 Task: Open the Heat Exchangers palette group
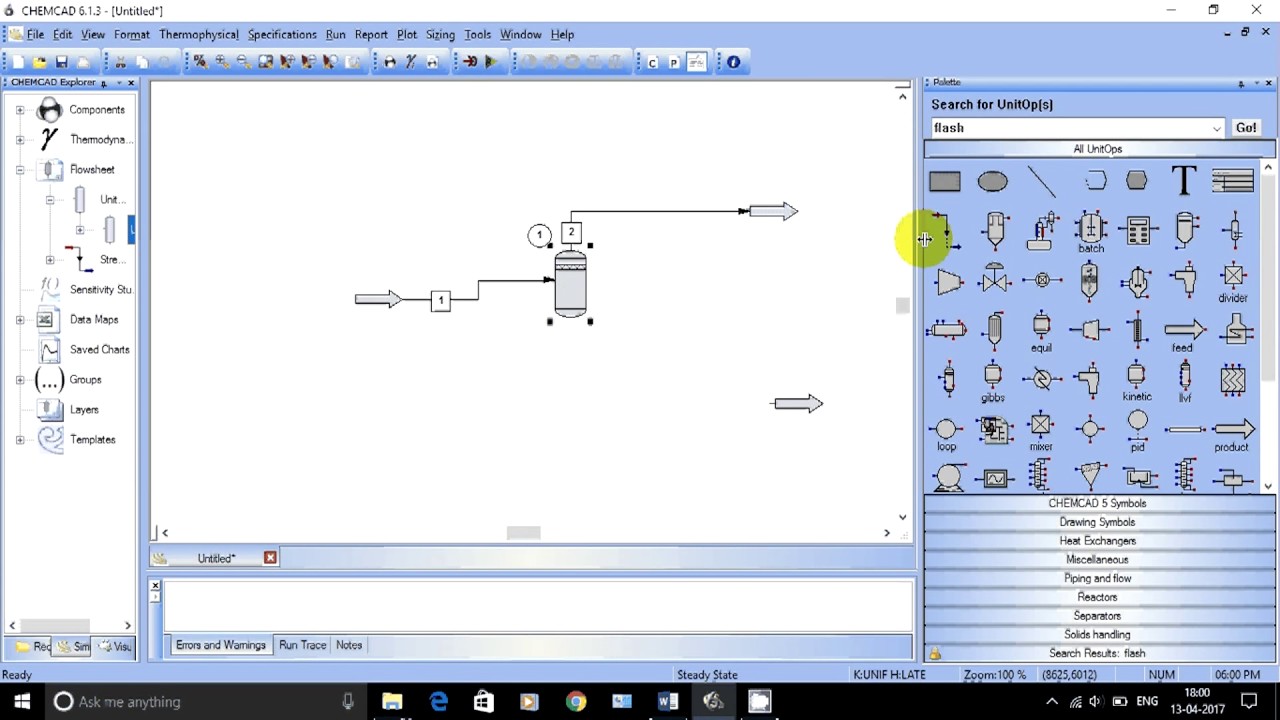coord(1097,541)
